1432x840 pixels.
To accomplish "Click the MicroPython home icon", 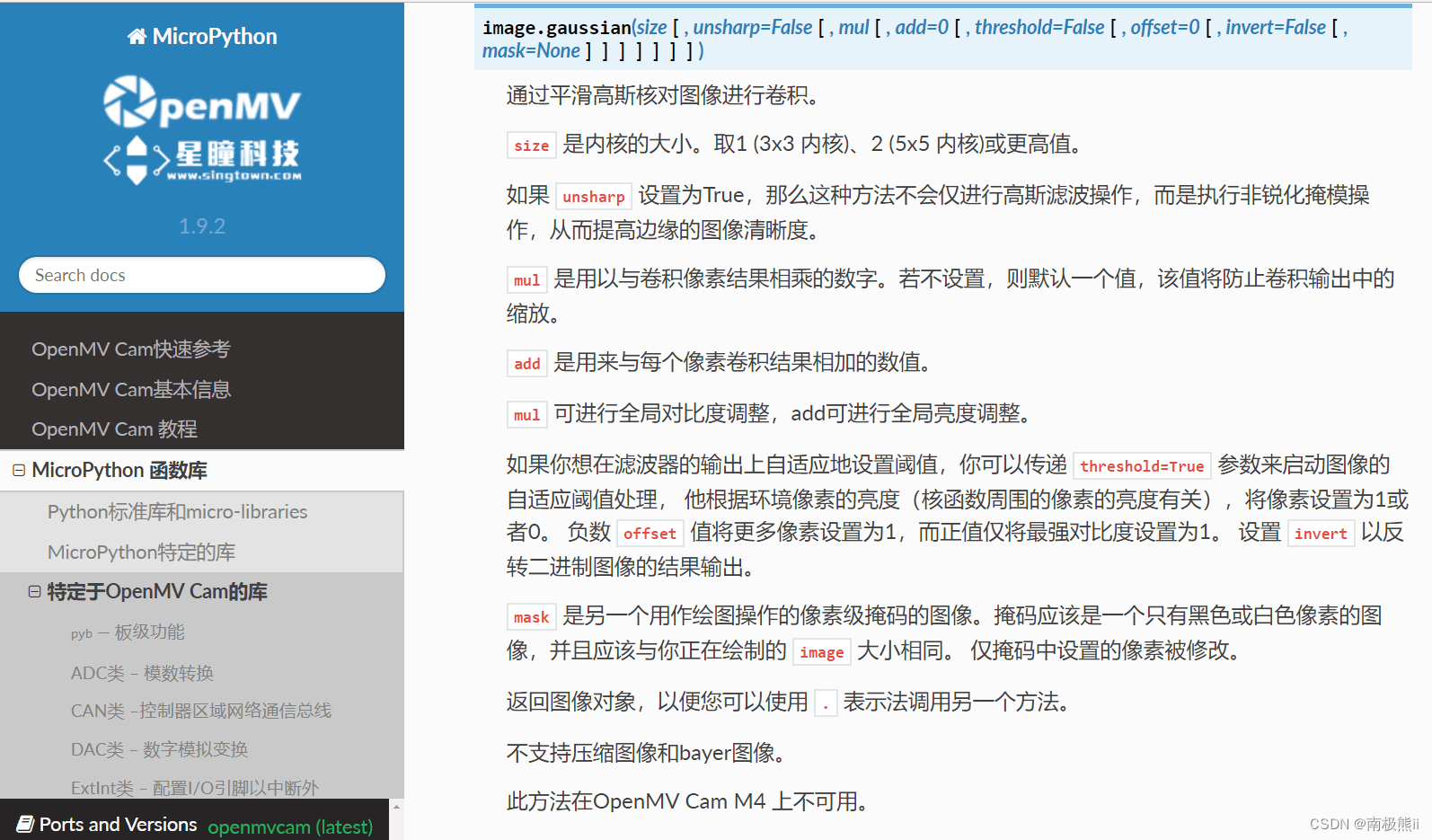I will pyautogui.click(x=137, y=36).
